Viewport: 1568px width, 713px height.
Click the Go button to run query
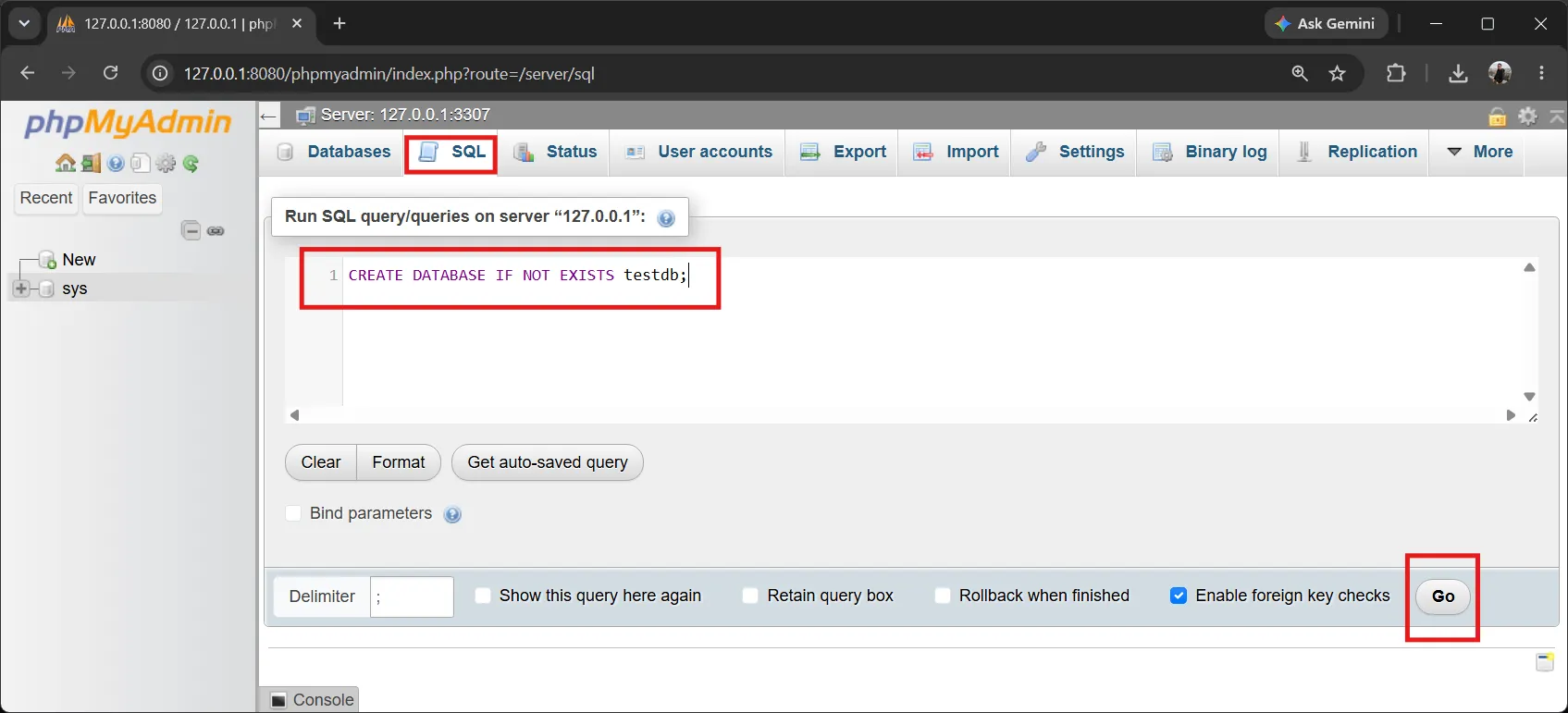(x=1443, y=596)
